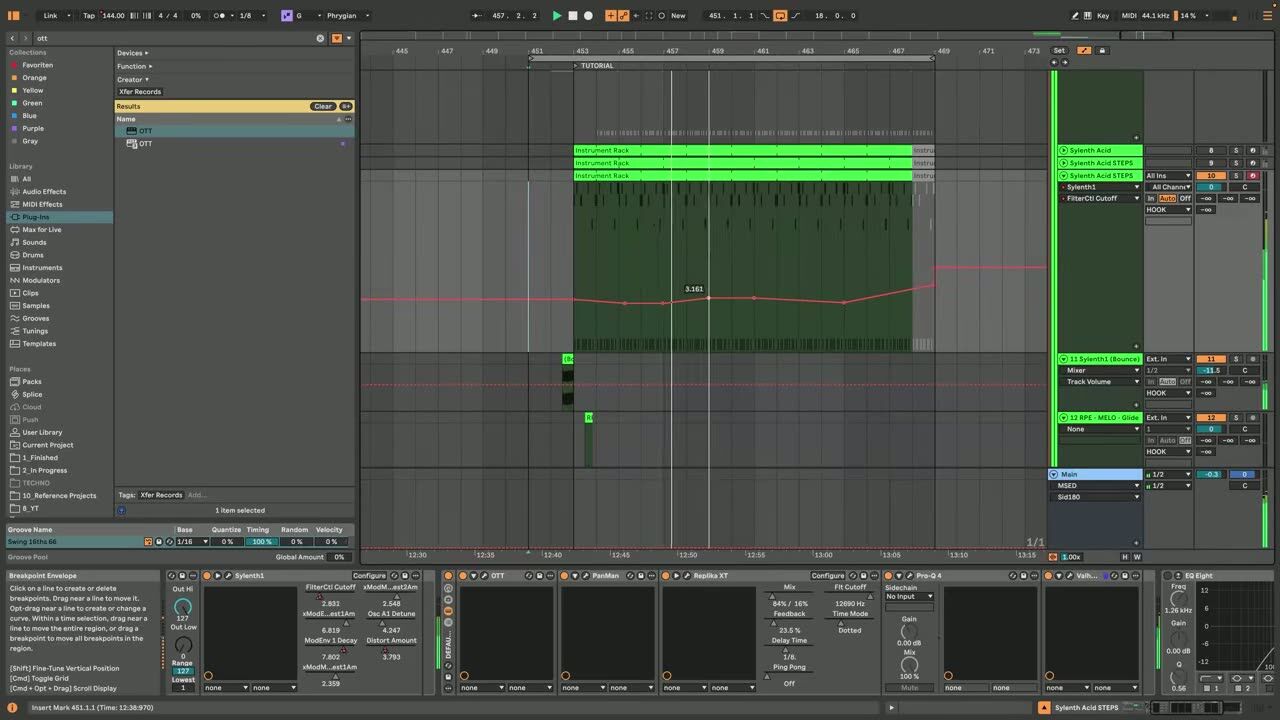Select Auto monitoring on track 10
The width and height of the screenshot is (1280, 720).
1167,198
